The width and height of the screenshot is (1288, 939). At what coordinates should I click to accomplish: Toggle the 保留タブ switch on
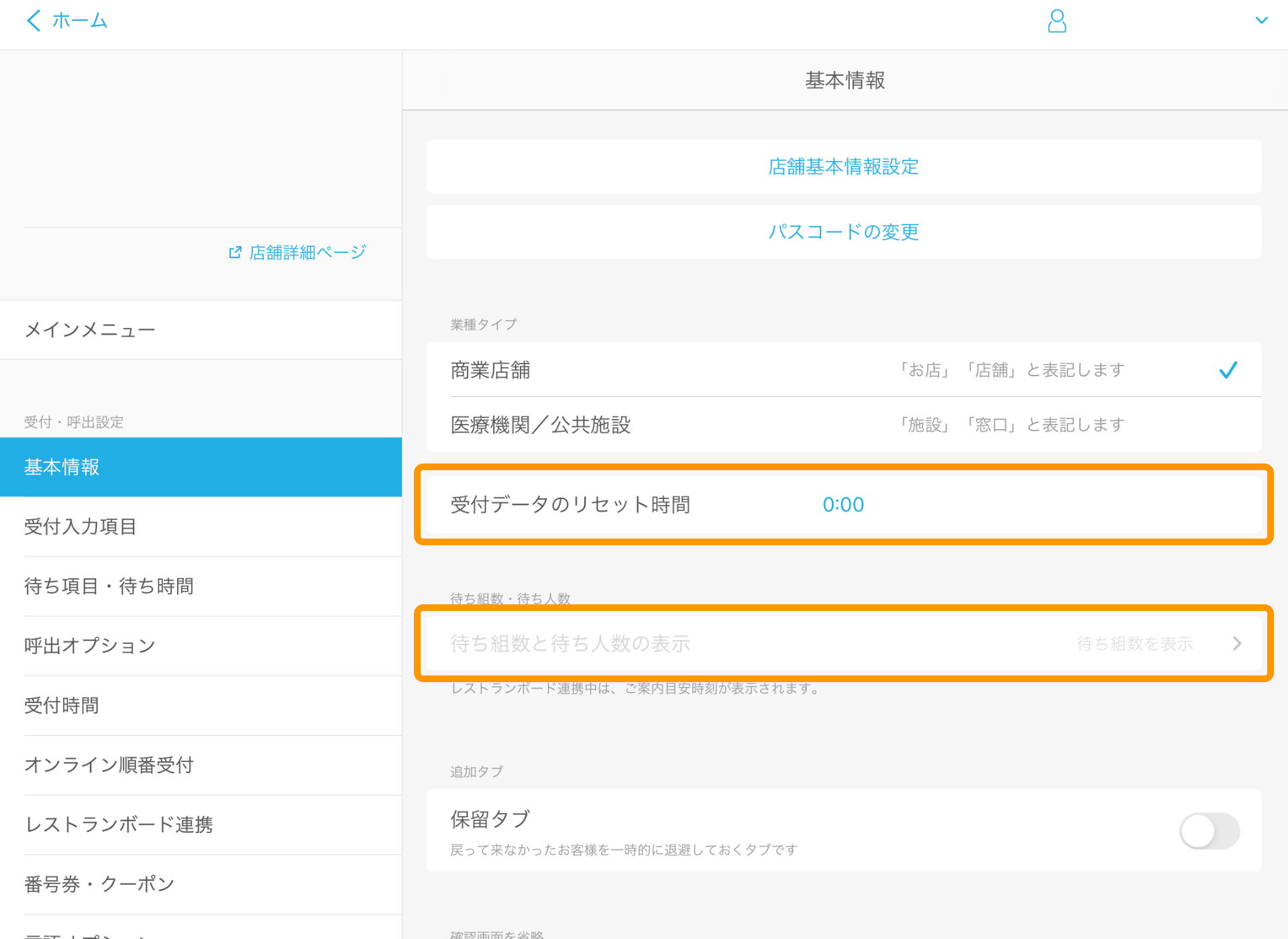[1210, 829]
